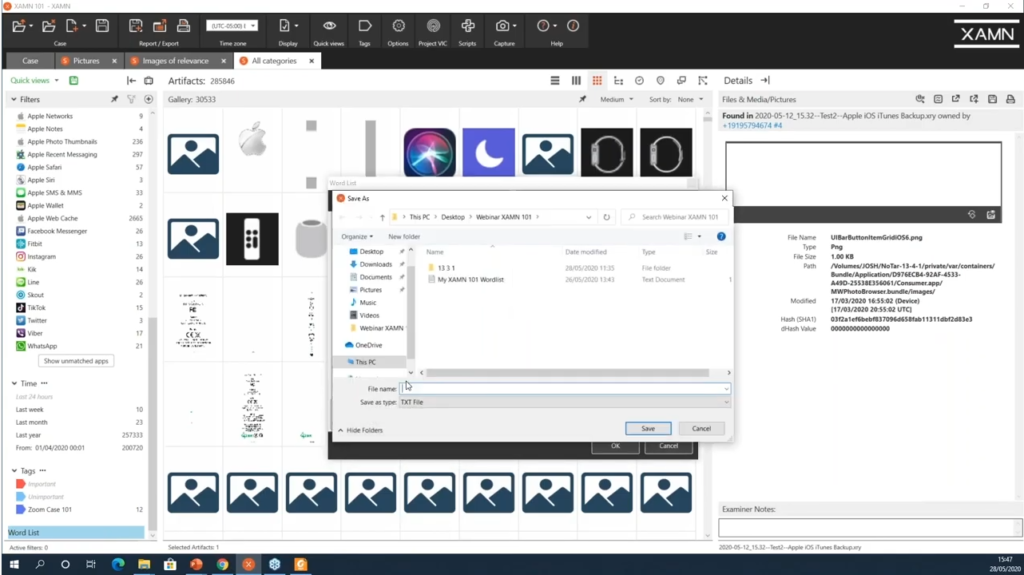Select Word List filter item

(x=76, y=533)
